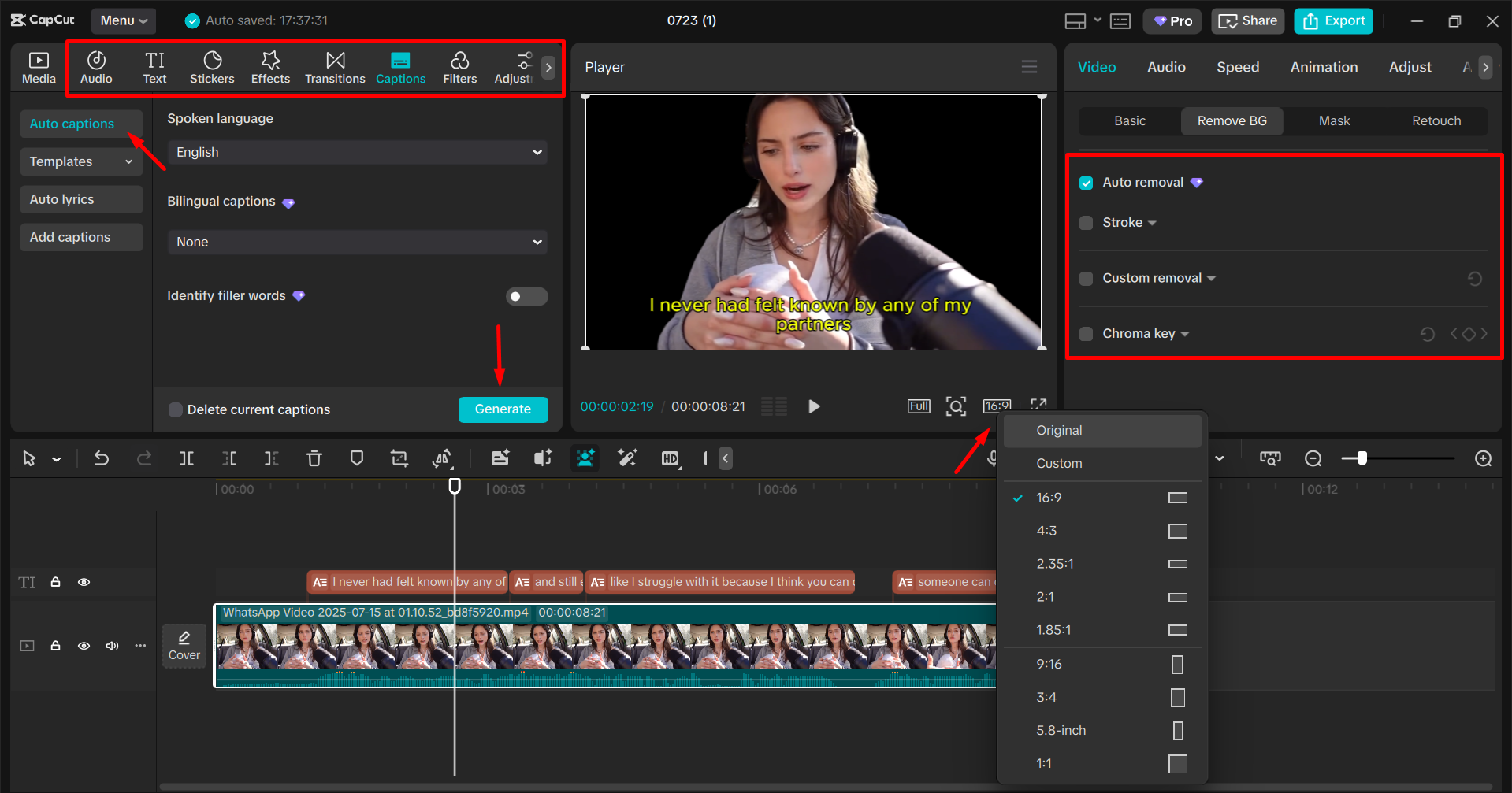
Task: Click the Cover button on the video track
Action: click(x=184, y=645)
